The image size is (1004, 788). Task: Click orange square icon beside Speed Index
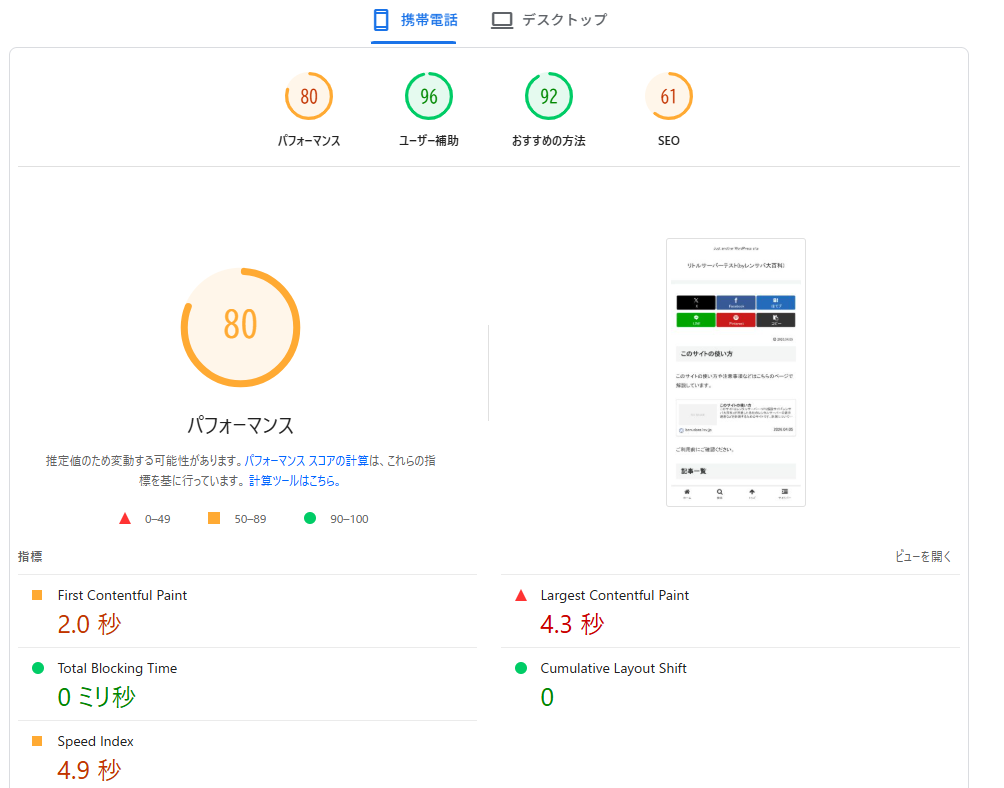pyautogui.click(x=37, y=741)
